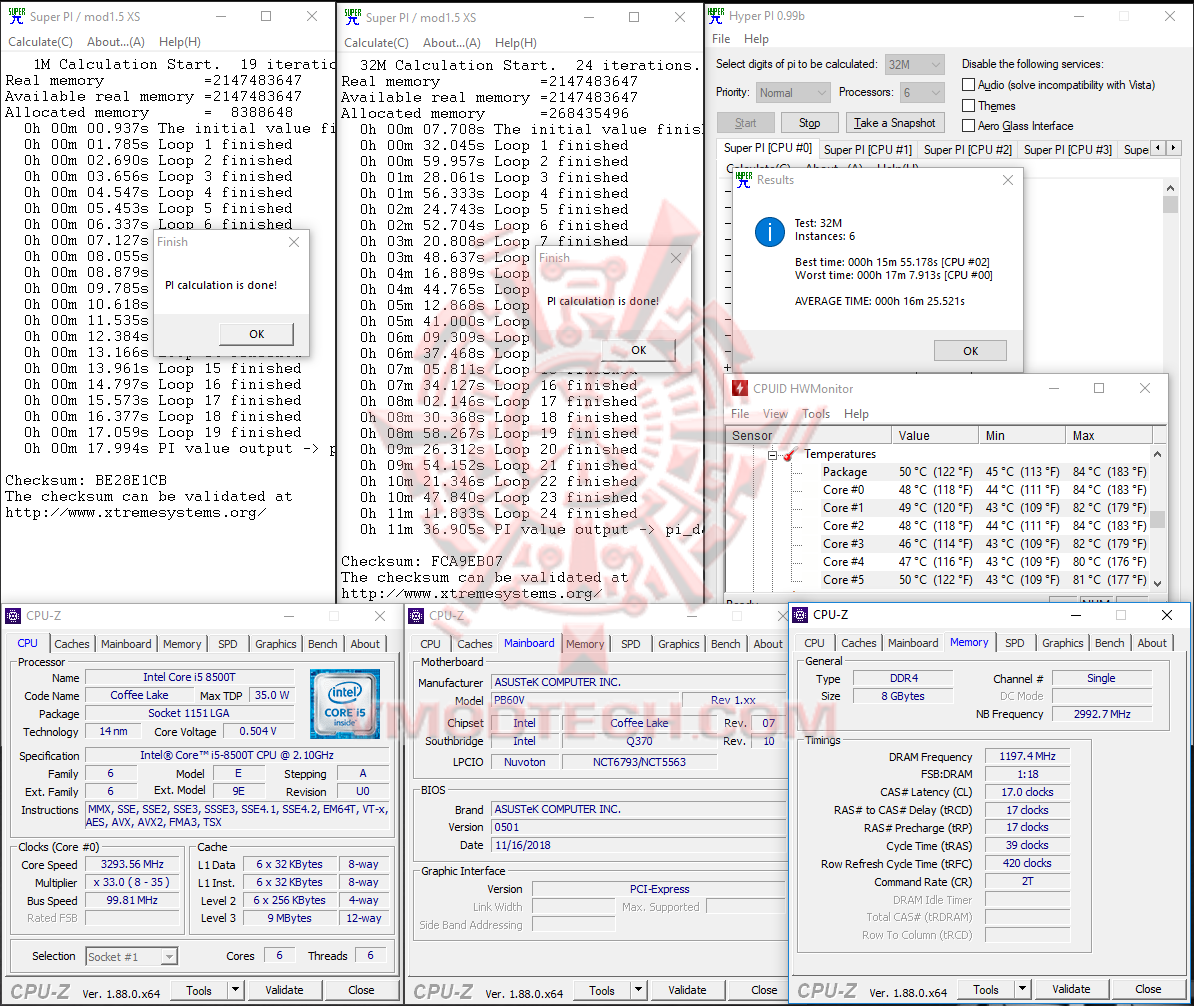
Task: Click HWMonitor vertical scrollbar thumb
Action: tap(1157, 519)
